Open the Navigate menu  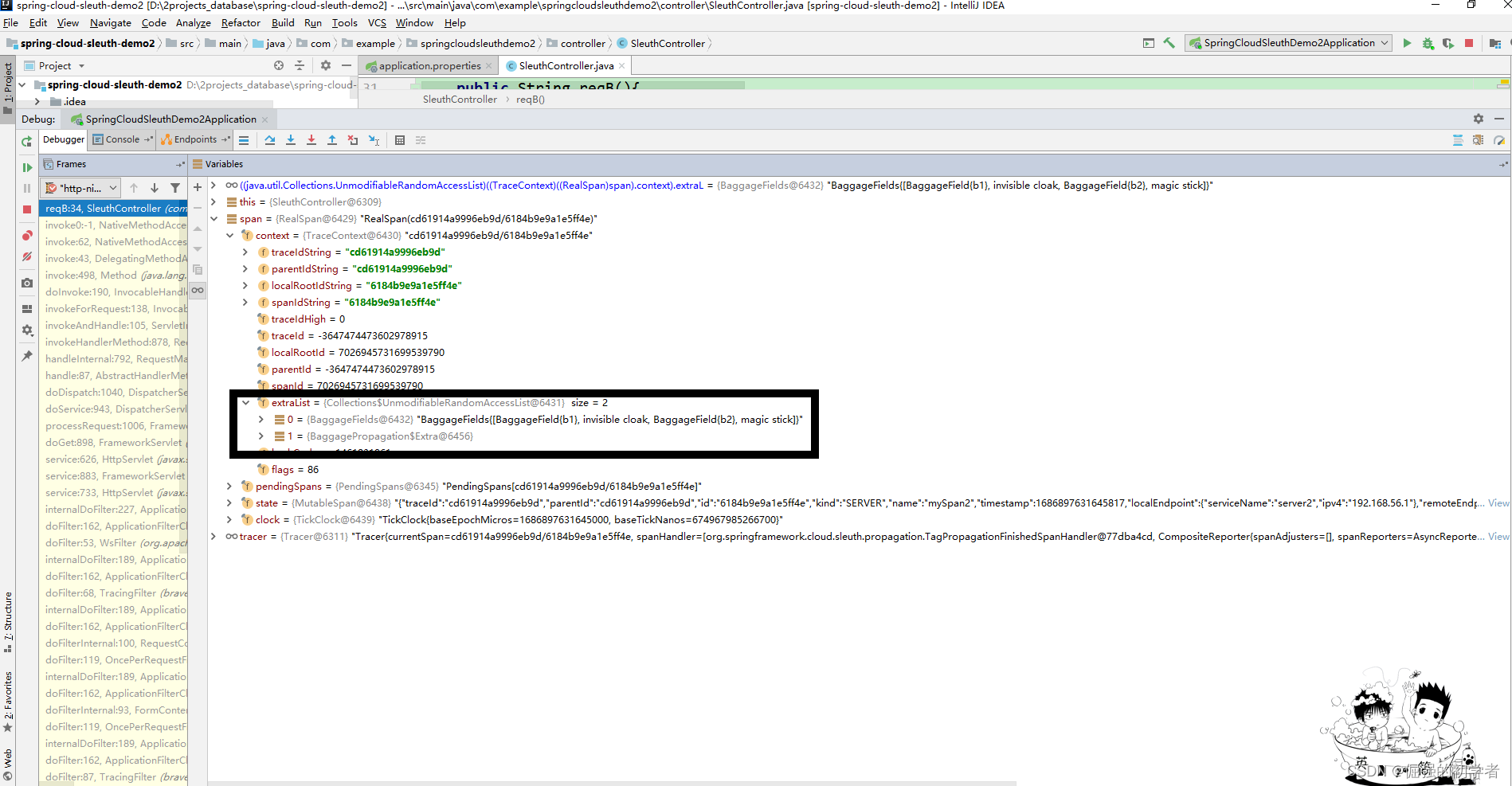coord(111,23)
